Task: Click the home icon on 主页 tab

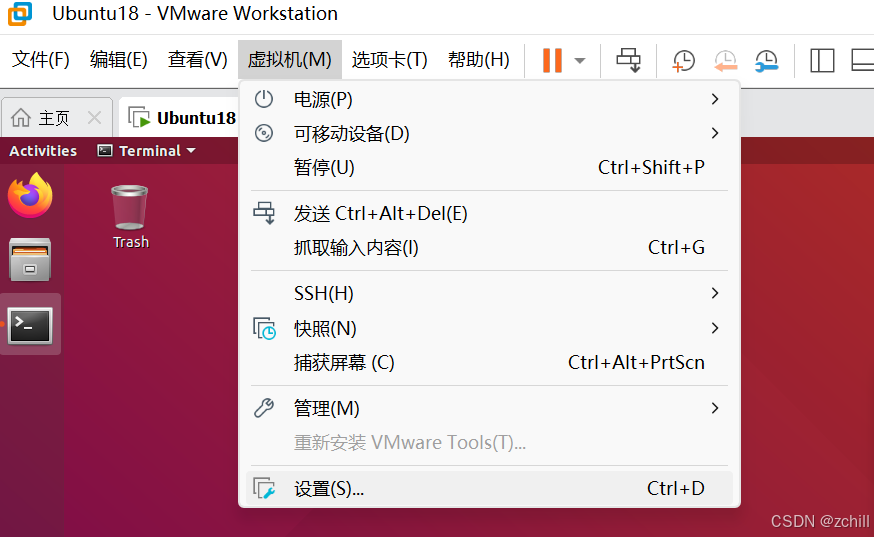Action: tap(21, 118)
